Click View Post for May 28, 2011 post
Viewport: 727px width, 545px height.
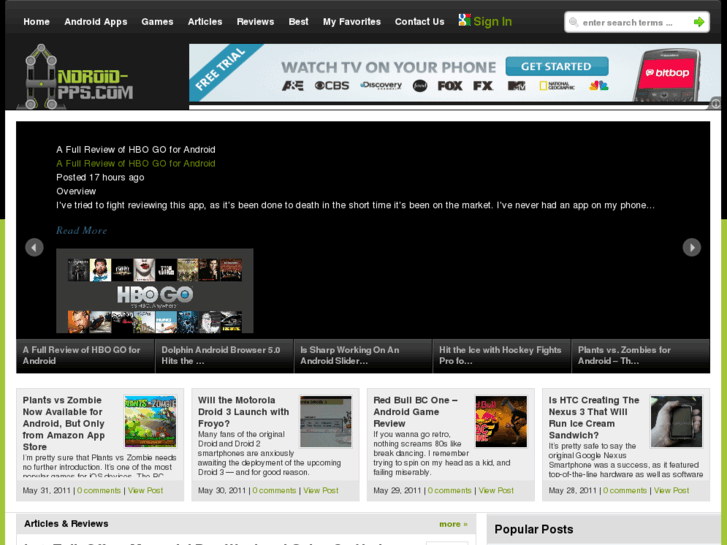tap(671, 490)
